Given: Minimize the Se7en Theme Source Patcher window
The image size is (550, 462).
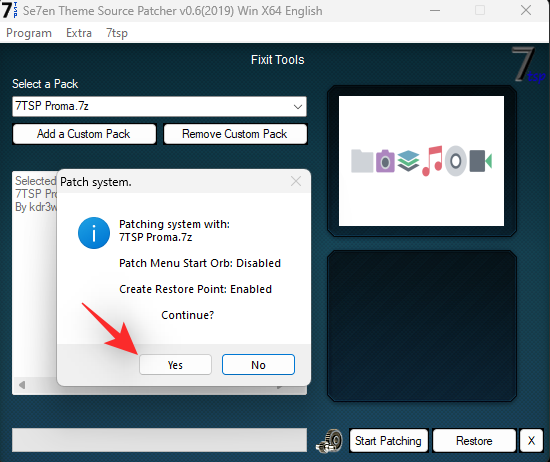Looking at the screenshot, I should 435,11.
